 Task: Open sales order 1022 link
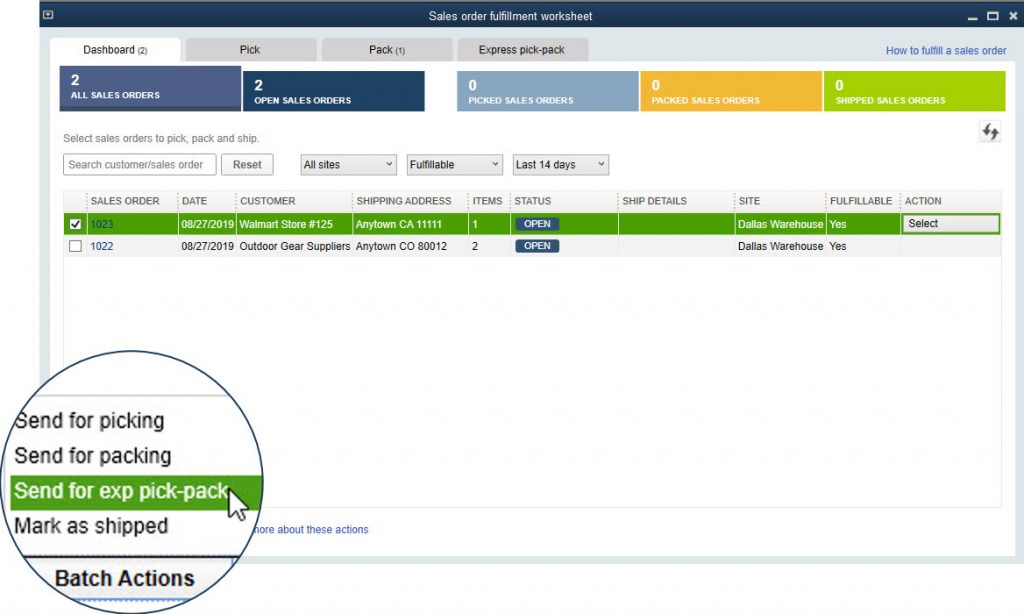(102, 246)
